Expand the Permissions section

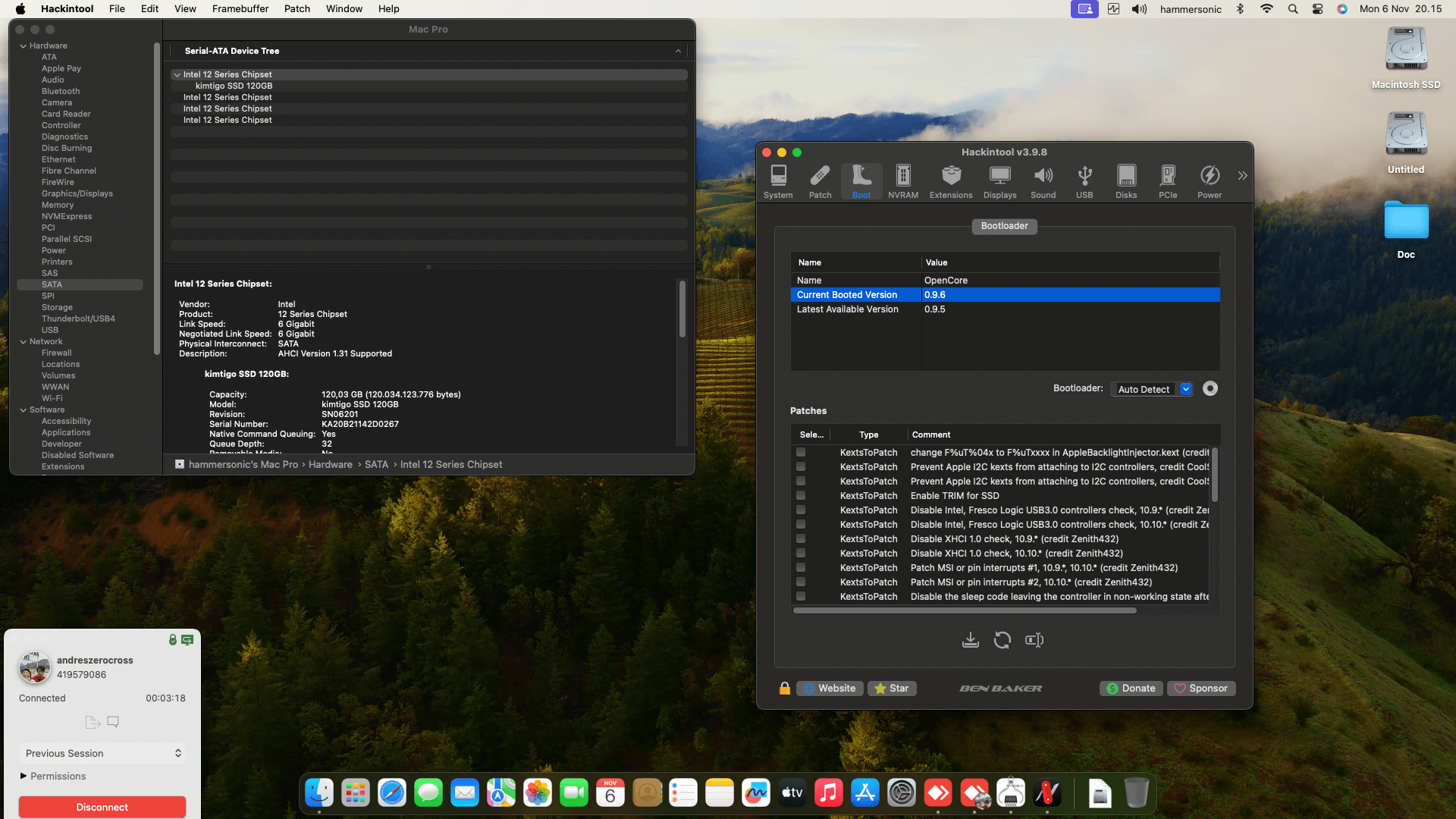click(24, 776)
